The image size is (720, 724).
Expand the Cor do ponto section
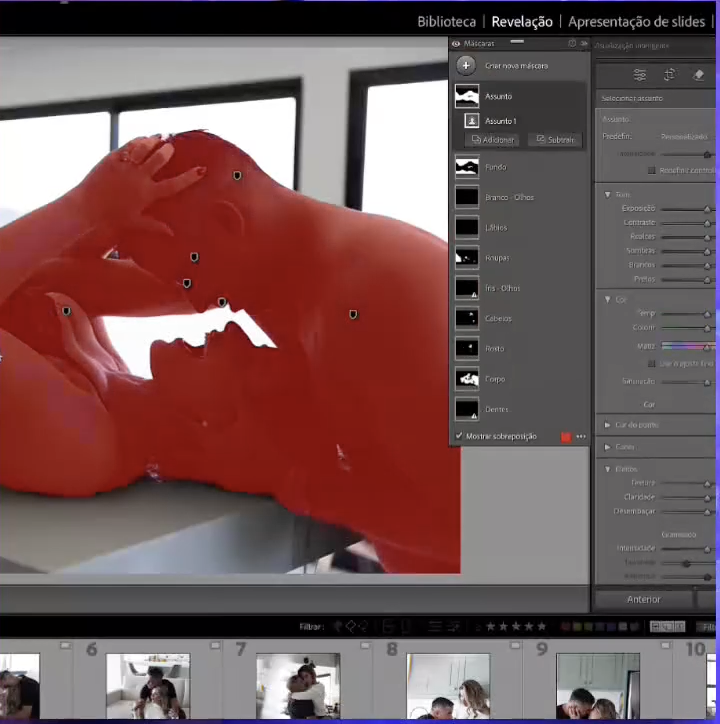click(x=607, y=425)
